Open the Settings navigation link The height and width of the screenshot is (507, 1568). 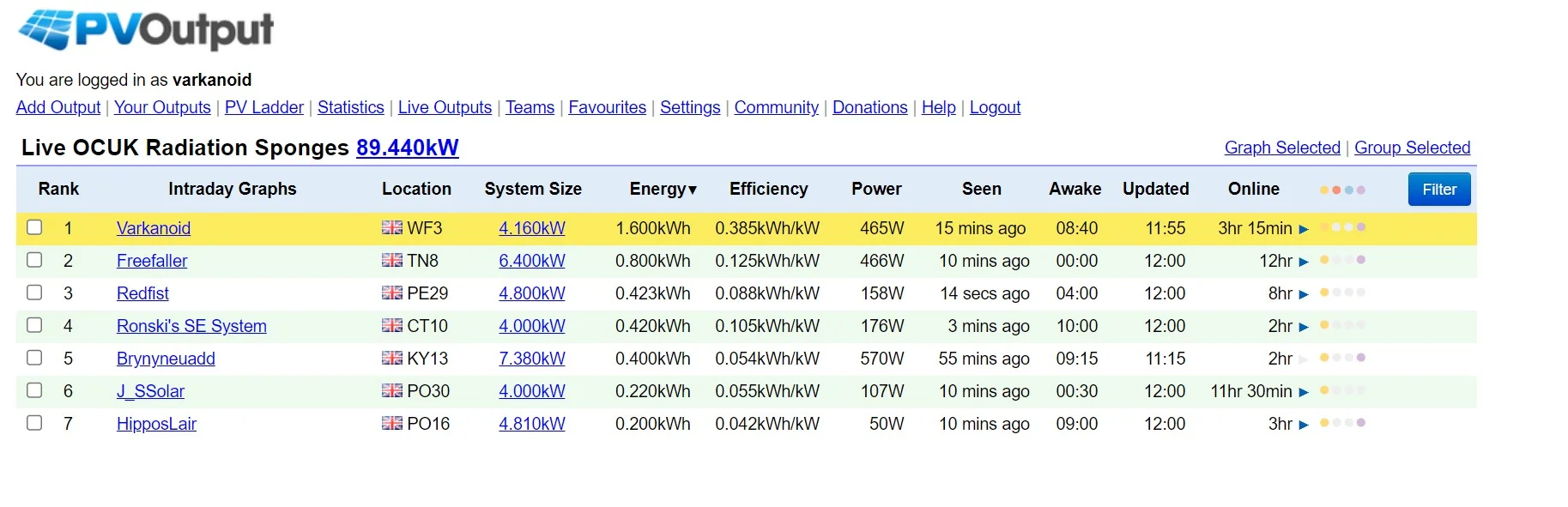coord(690,107)
